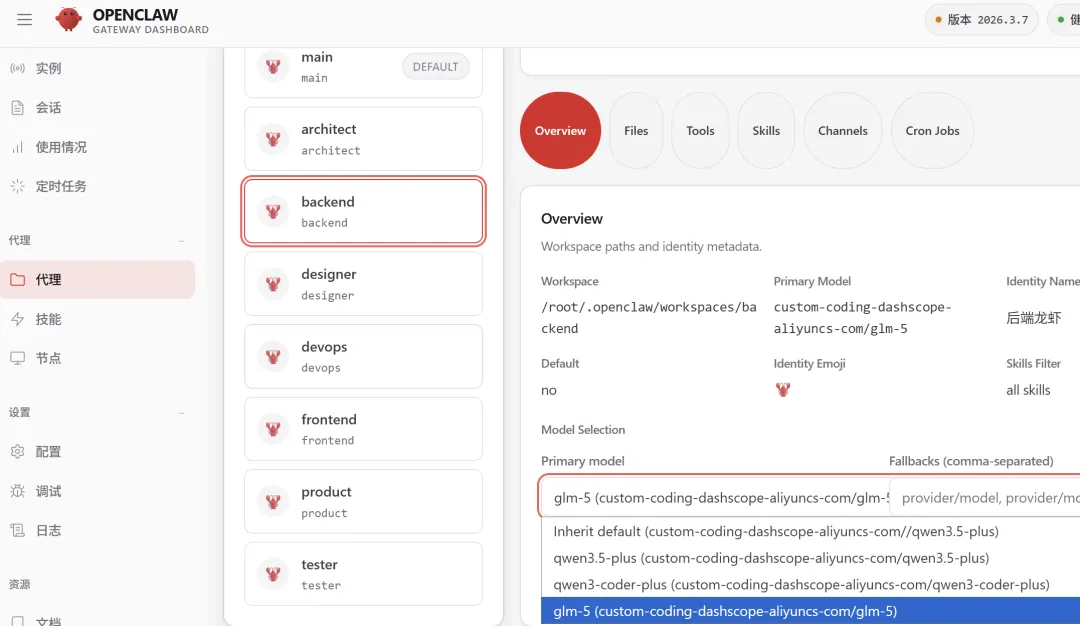Open 日志 via its scroll icon
This screenshot has height=626, width=1080.
coord(17,530)
